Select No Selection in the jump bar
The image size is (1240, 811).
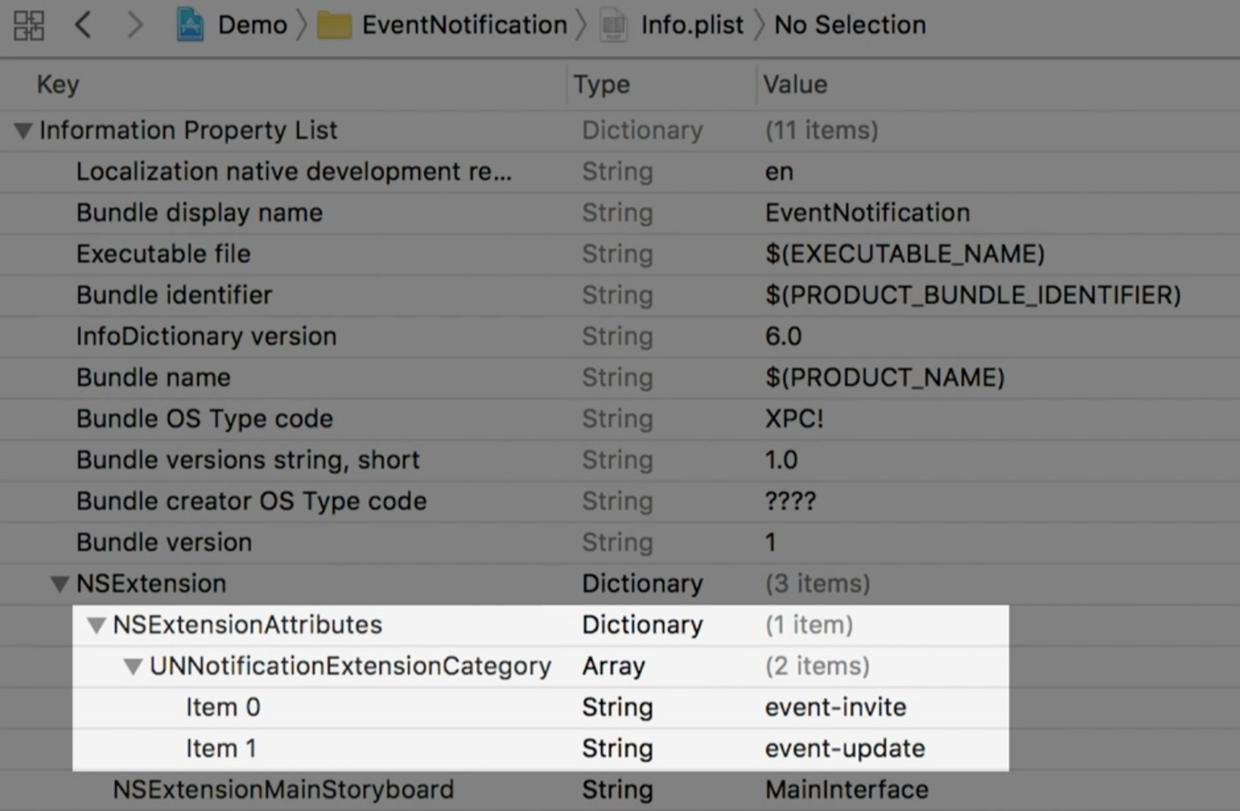coord(850,25)
